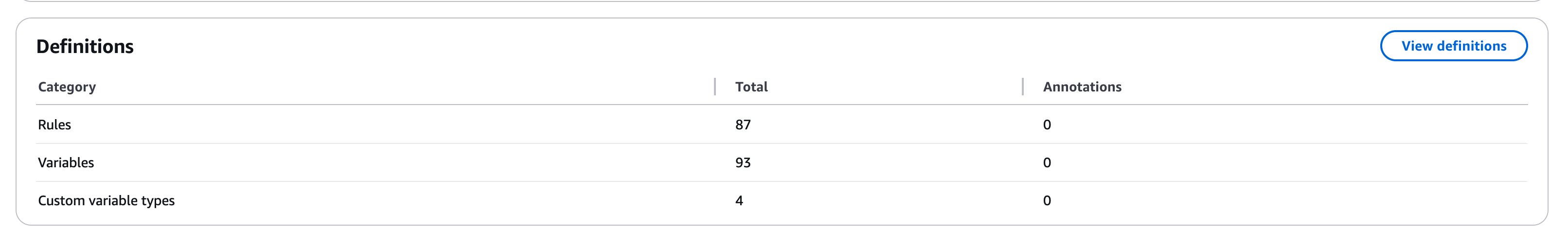Click the Variables annotations count
Screen dimensions: 1568x249
(1046, 162)
